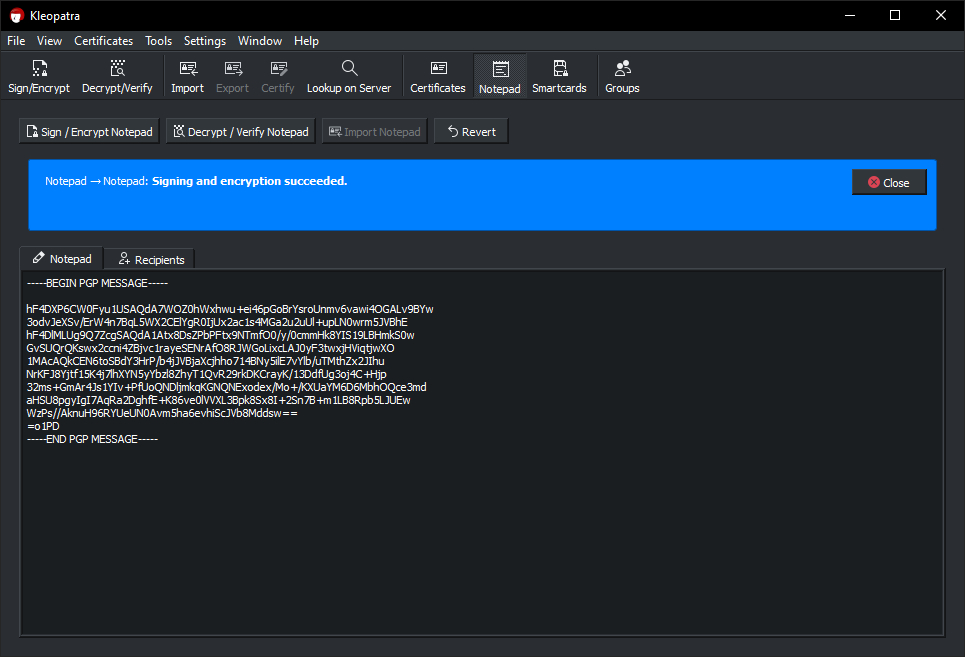Click the Import certificate toolbar icon
Screen dimensions: 965x657
click(188, 76)
